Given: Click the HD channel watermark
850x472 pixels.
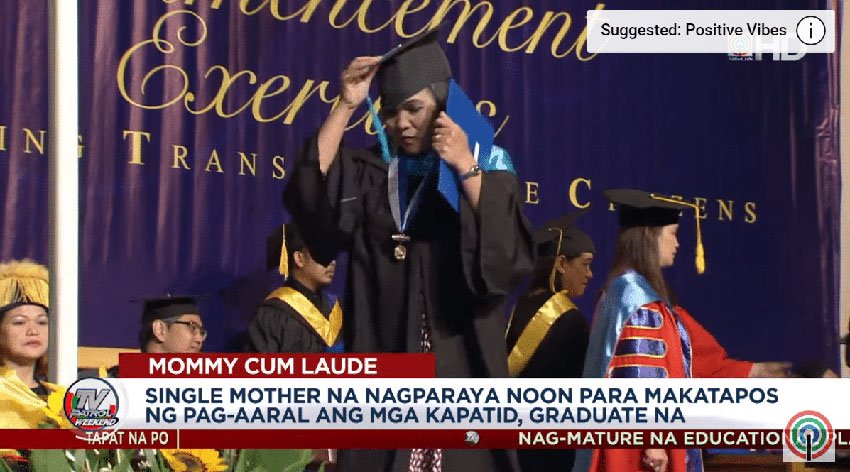Looking at the screenshot, I should pyautogui.click(x=768, y=49).
